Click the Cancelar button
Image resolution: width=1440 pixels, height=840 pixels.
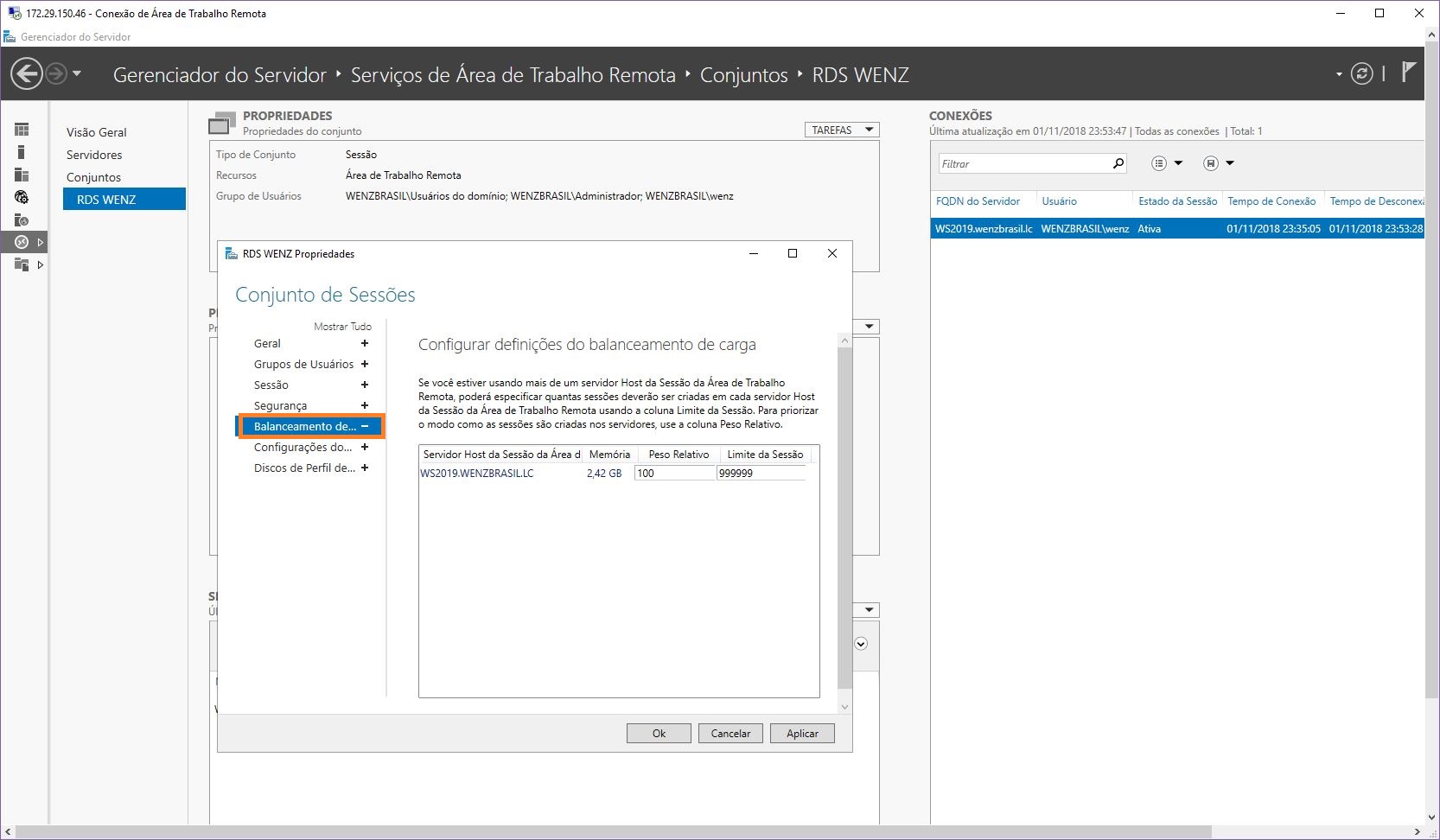[730, 733]
